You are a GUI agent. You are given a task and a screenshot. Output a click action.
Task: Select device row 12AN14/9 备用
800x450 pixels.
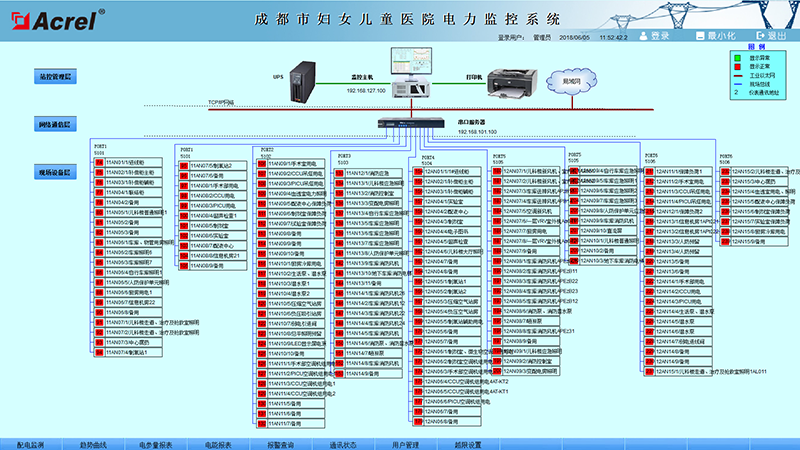[679, 362]
